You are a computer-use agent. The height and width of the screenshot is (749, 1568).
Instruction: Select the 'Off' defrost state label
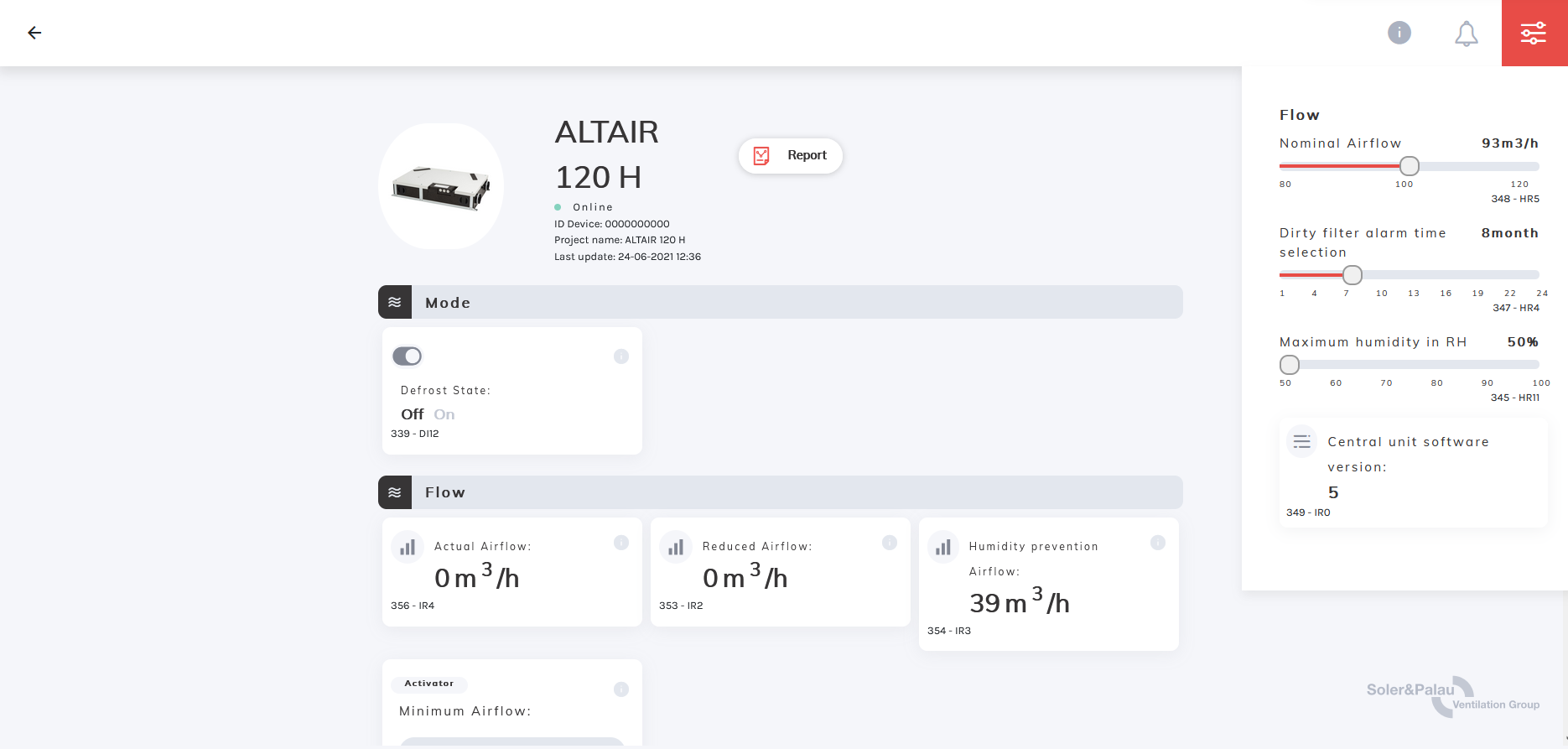pos(413,414)
